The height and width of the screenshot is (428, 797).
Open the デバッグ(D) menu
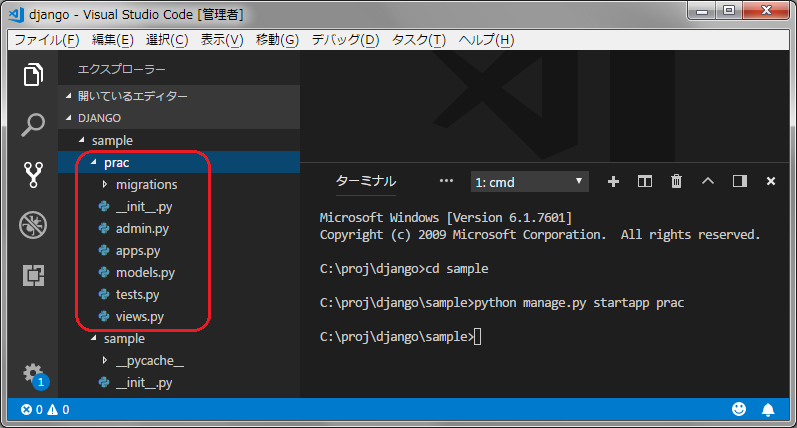345,40
